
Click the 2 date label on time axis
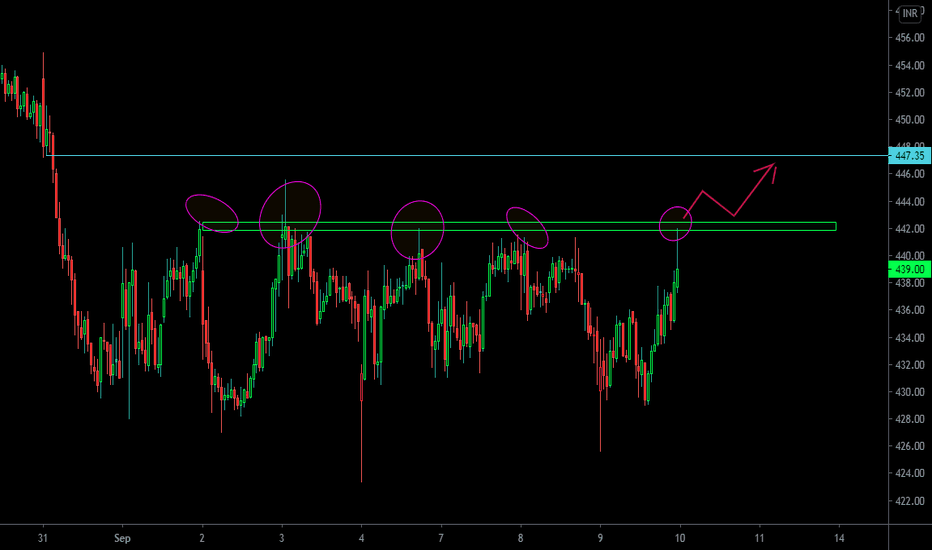[x=202, y=538]
